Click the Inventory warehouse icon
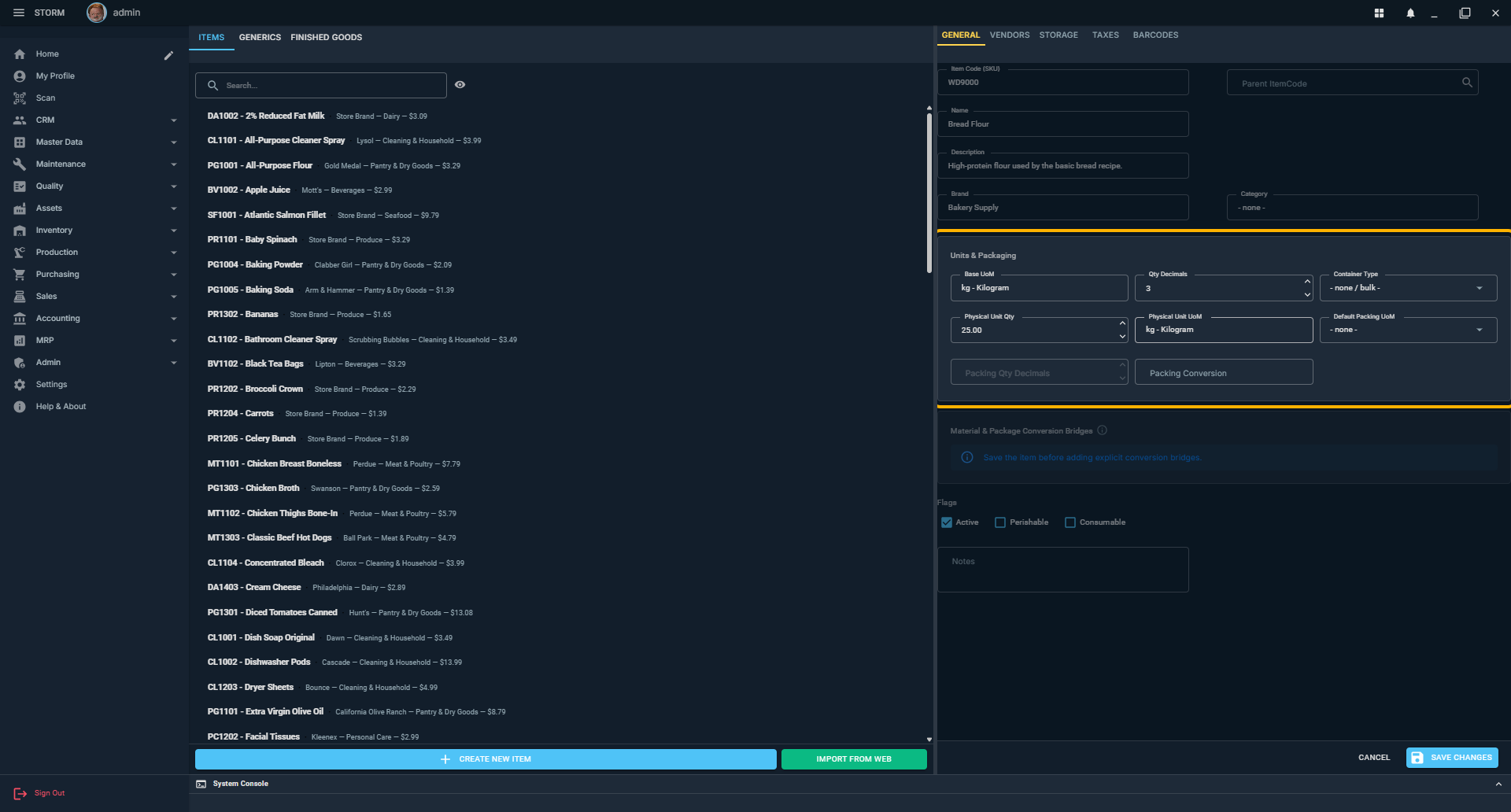The height and width of the screenshot is (812, 1511). (x=20, y=231)
